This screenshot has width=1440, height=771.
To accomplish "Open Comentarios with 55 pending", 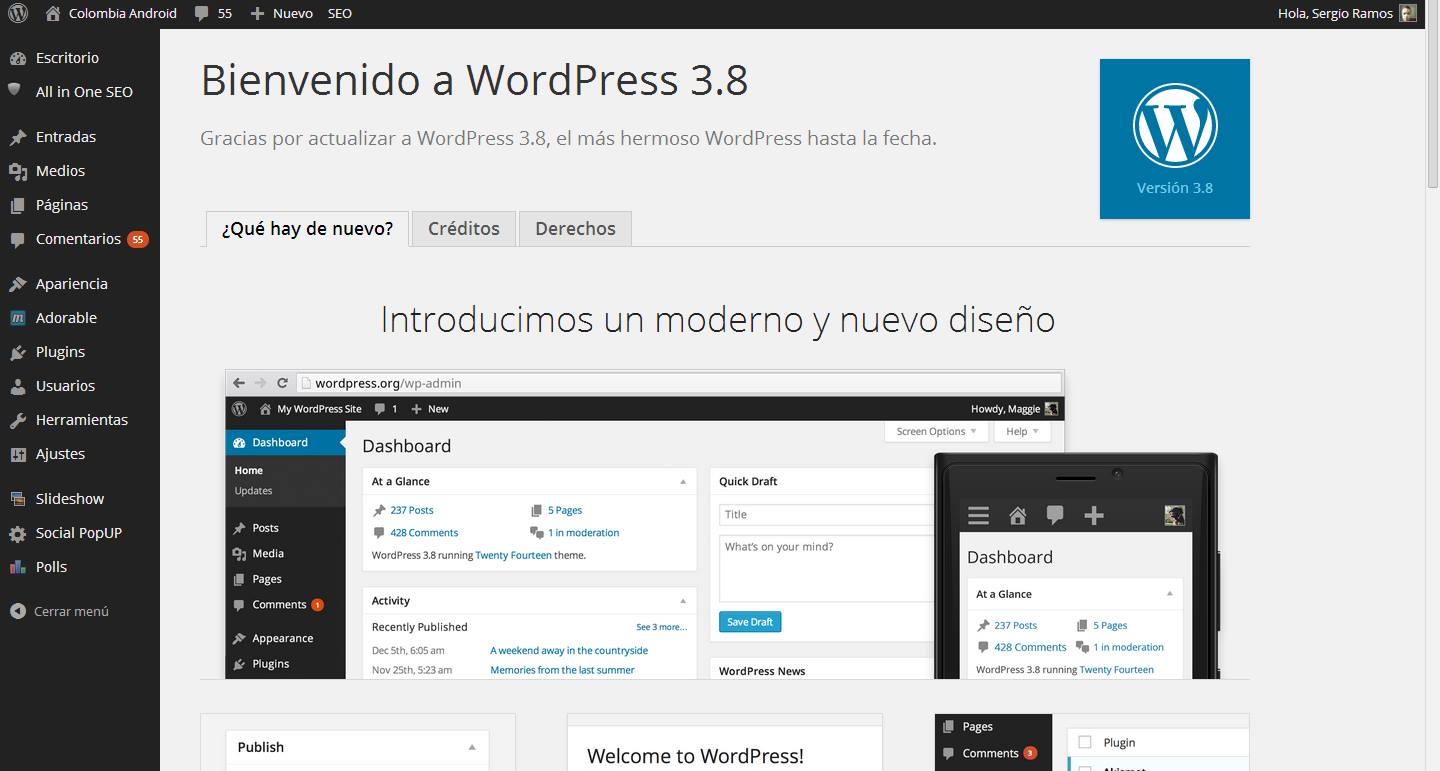I will pos(80,239).
